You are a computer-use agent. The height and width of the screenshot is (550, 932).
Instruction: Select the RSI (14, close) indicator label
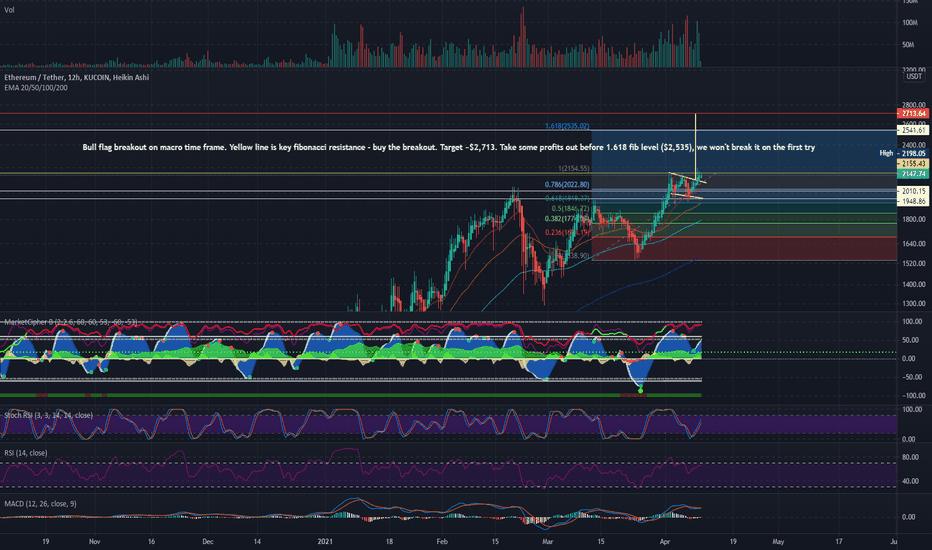[x=26, y=452]
